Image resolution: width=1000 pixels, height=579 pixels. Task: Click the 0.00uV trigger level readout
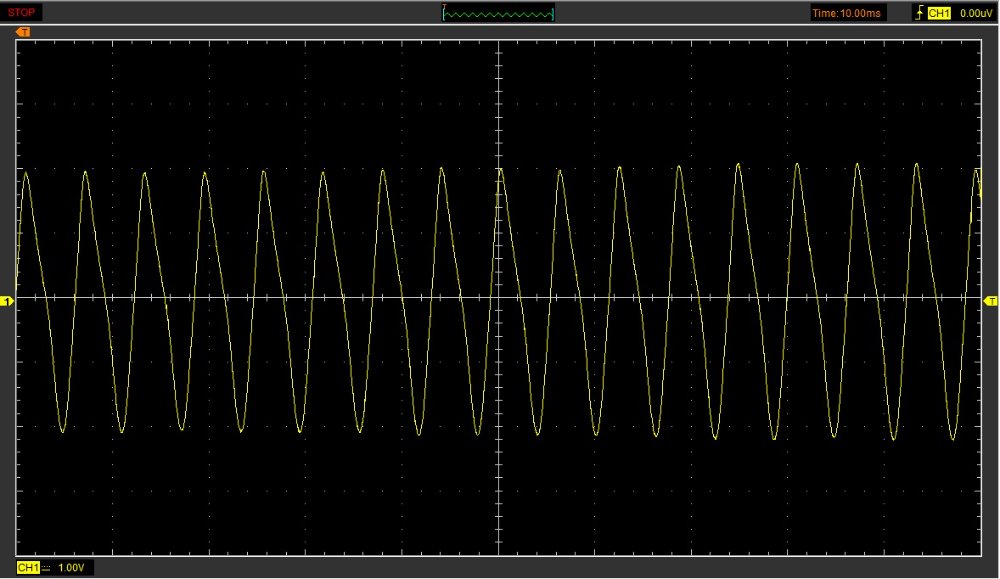pyautogui.click(x=976, y=12)
